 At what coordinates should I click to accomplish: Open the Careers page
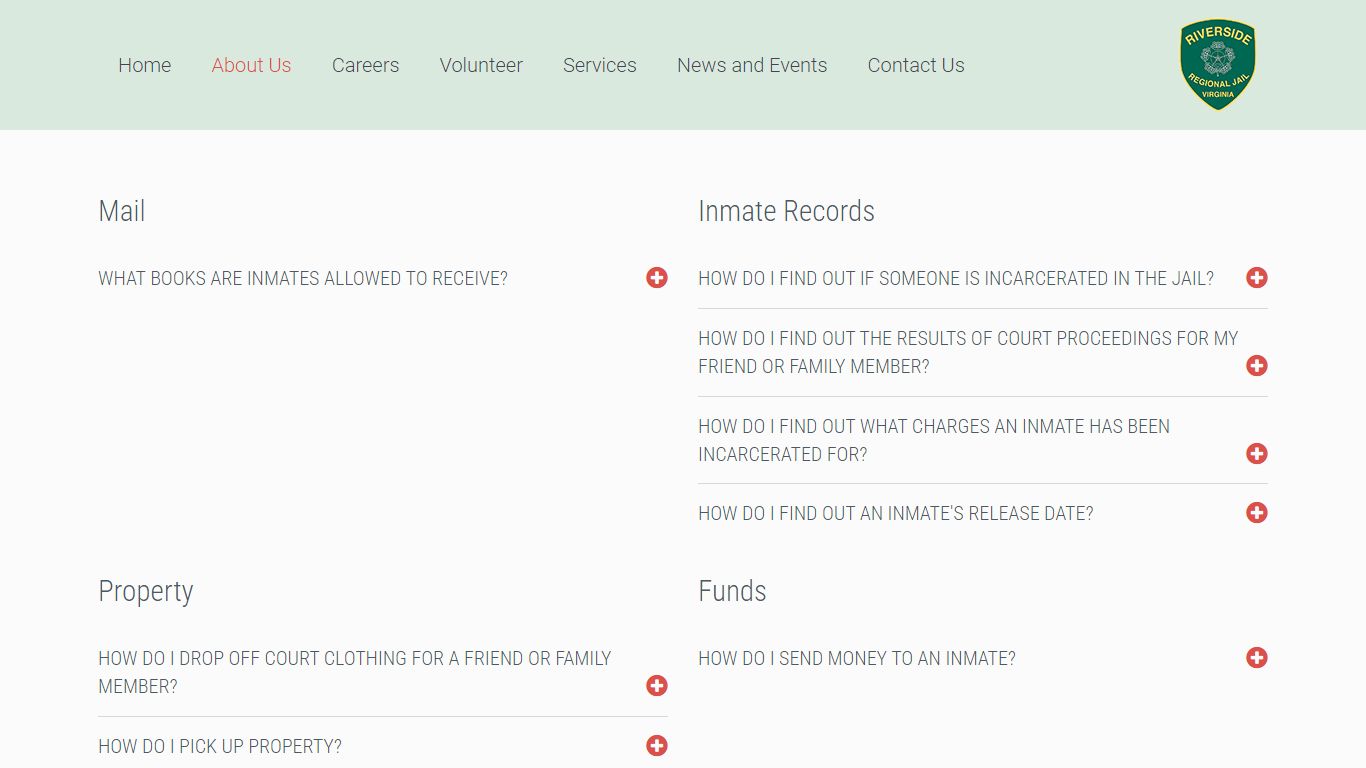click(365, 65)
